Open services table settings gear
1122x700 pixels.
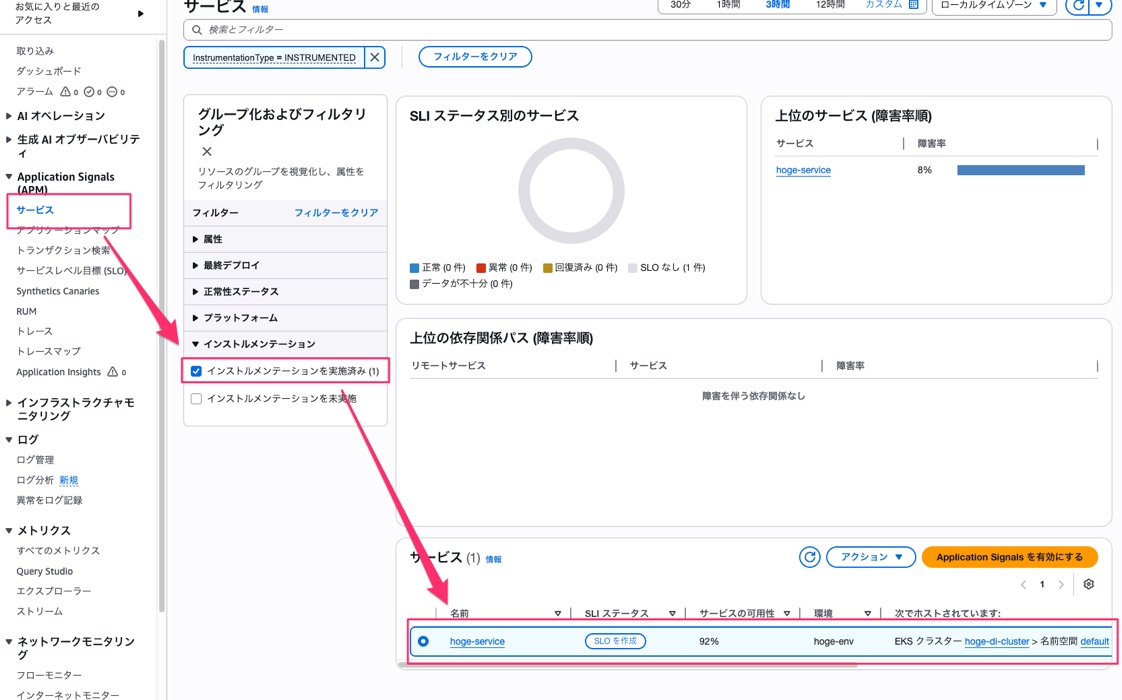tap(1088, 584)
